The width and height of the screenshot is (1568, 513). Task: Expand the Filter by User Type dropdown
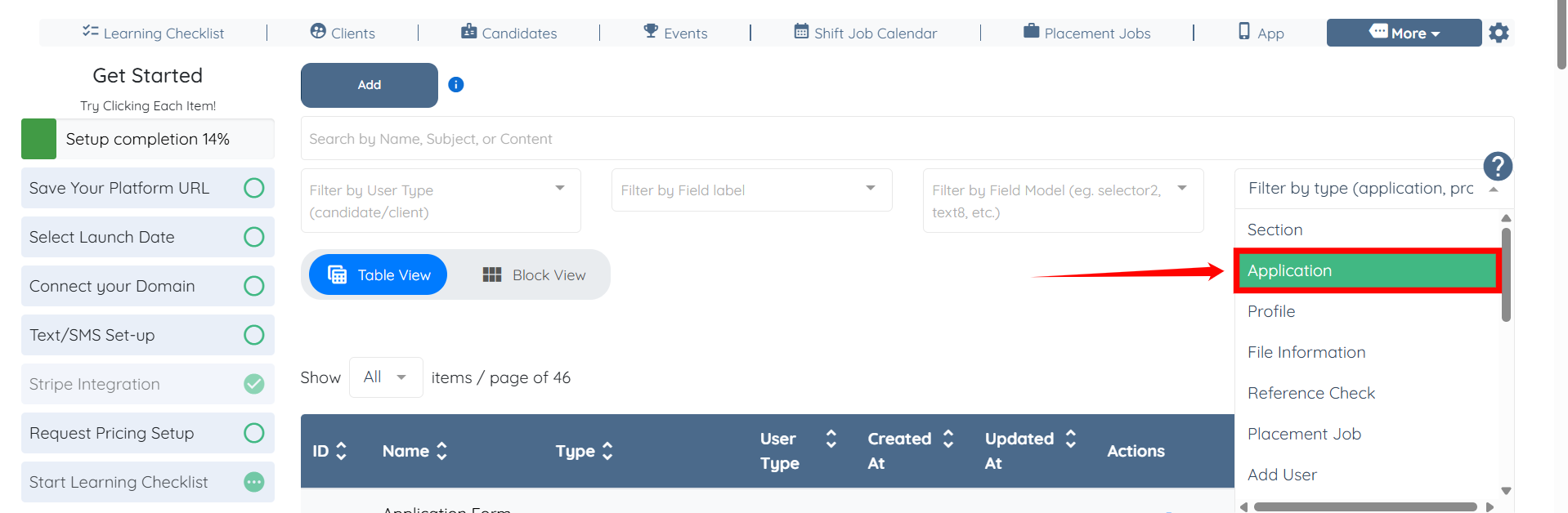[560, 189]
